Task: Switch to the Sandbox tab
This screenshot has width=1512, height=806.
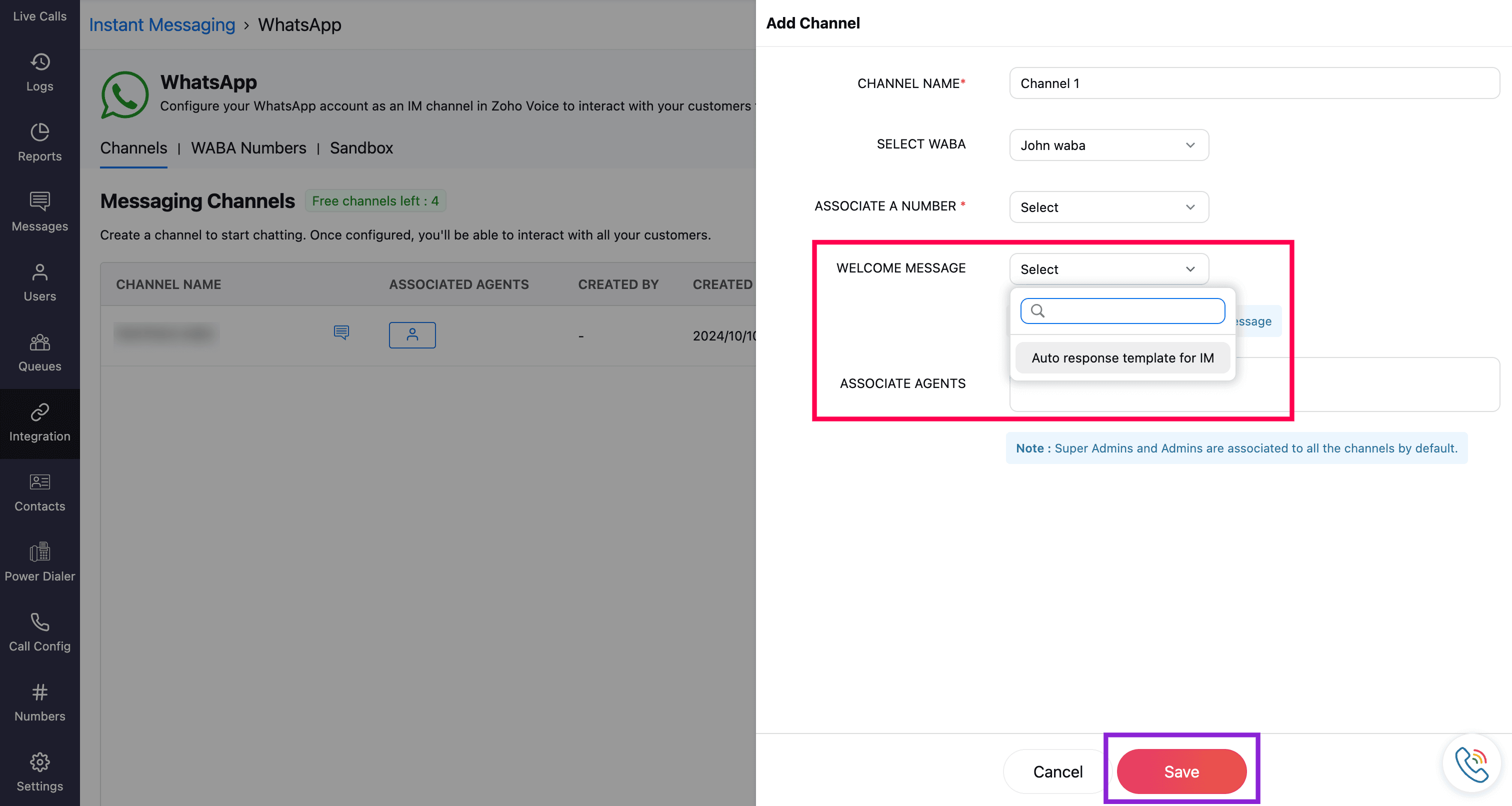Action: (361, 148)
